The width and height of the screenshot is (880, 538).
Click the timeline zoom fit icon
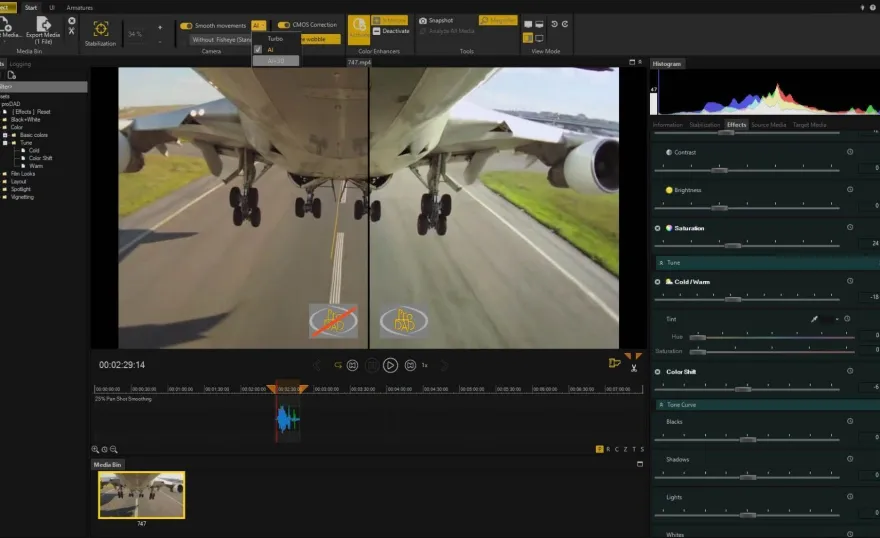[104, 449]
